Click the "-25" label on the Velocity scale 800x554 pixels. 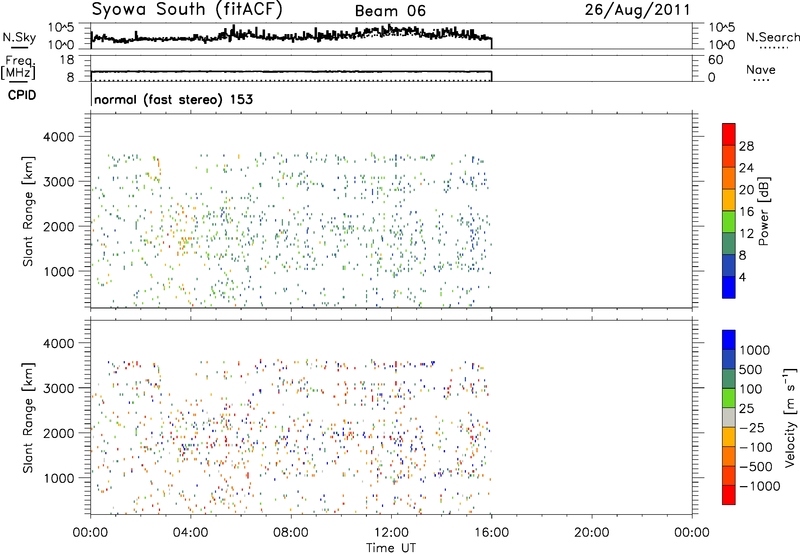pyautogui.click(x=752, y=427)
